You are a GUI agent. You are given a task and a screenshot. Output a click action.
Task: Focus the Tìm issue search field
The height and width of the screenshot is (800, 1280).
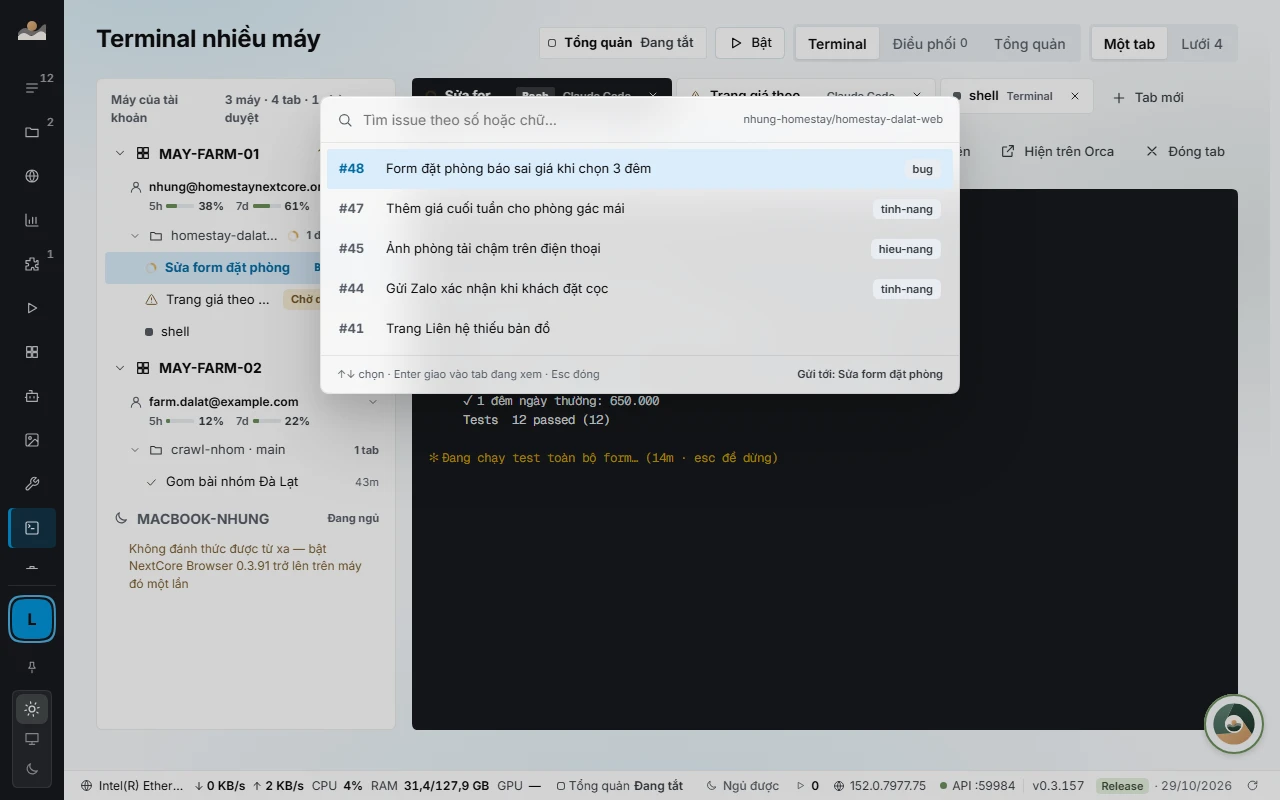(545, 120)
